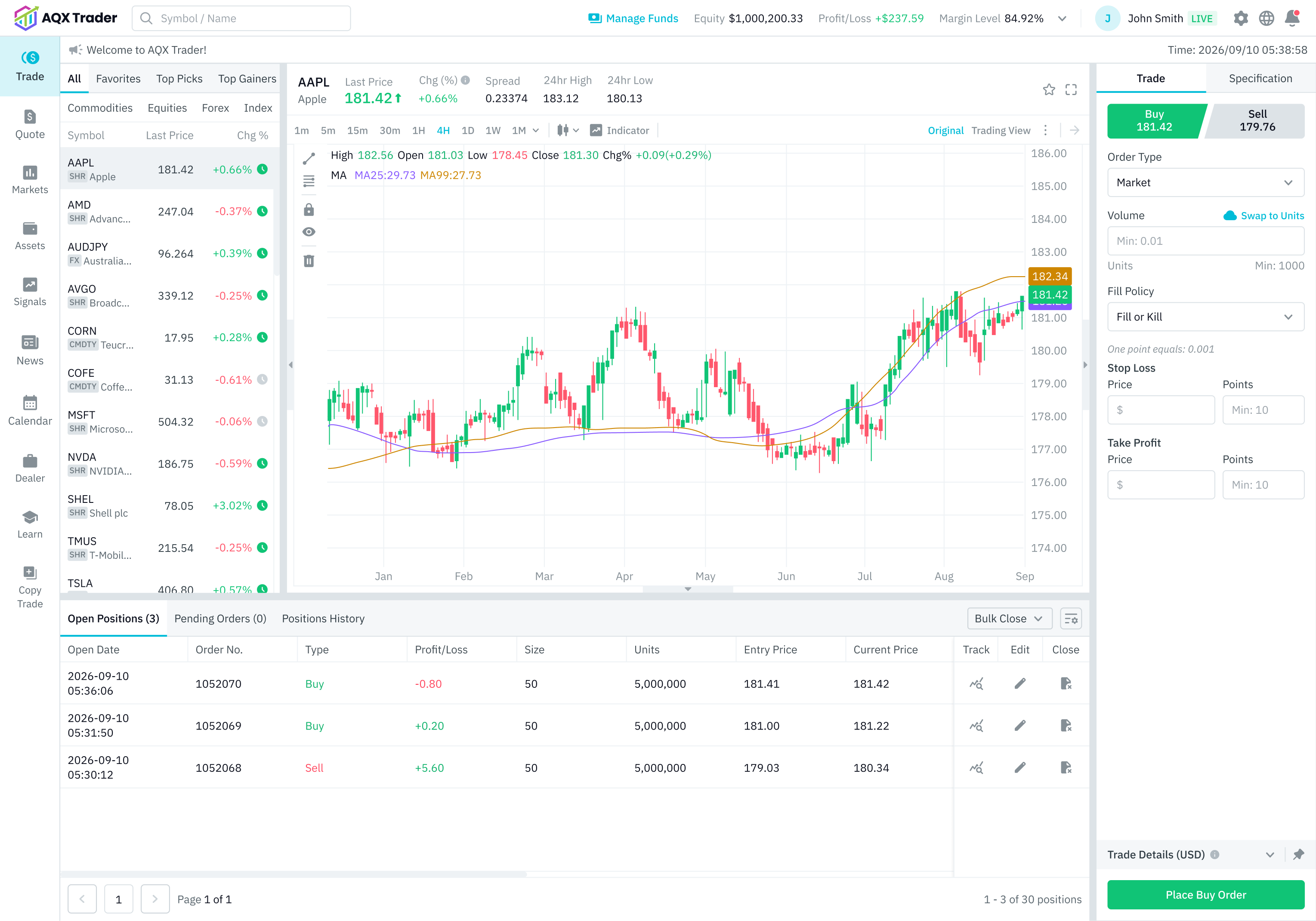Open the notifications bell

click(1292, 18)
